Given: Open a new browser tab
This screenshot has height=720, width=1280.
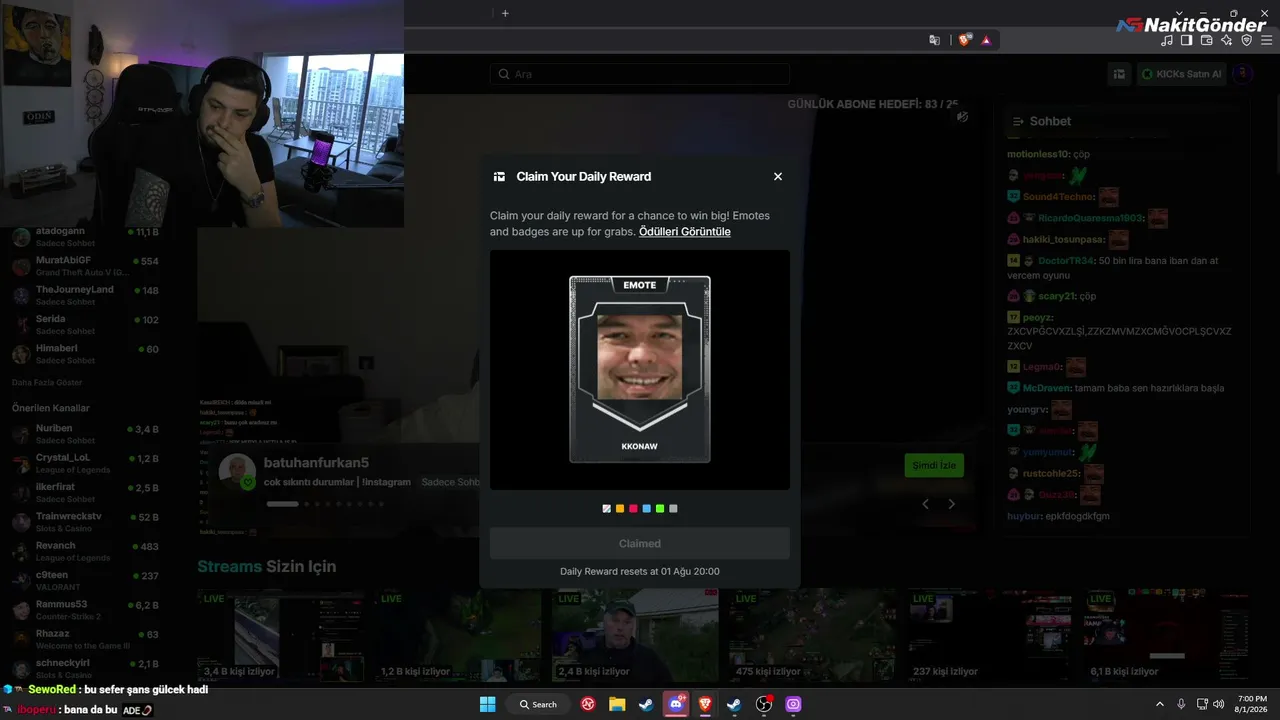Looking at the screenshot, I should point(505,13).
